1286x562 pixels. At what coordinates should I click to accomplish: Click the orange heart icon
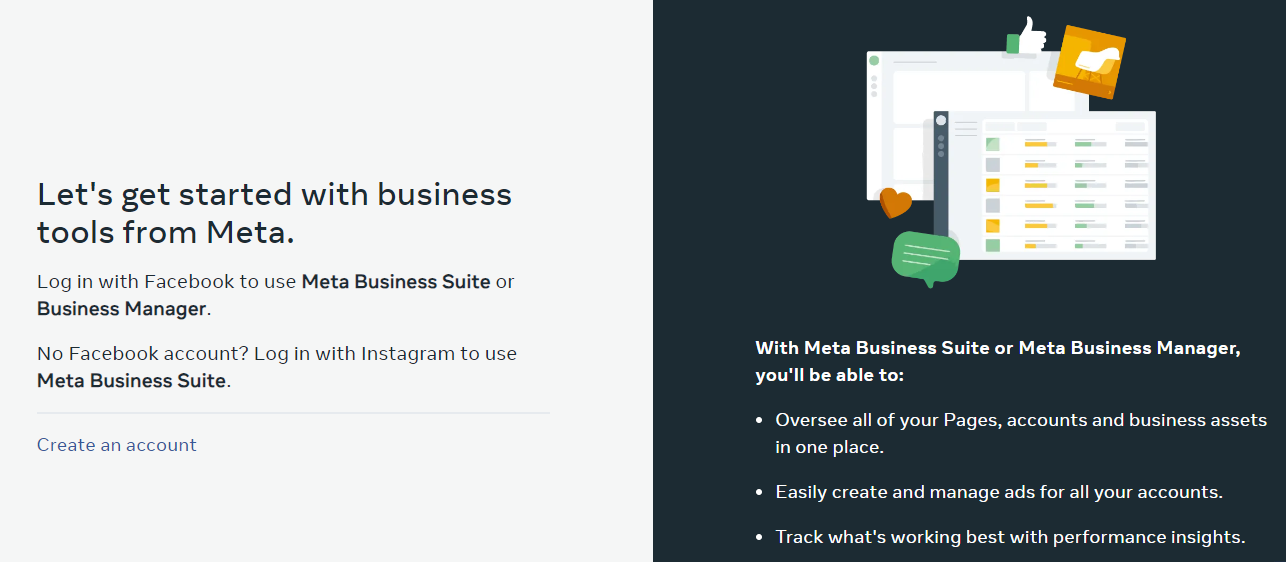click(895, 203)
